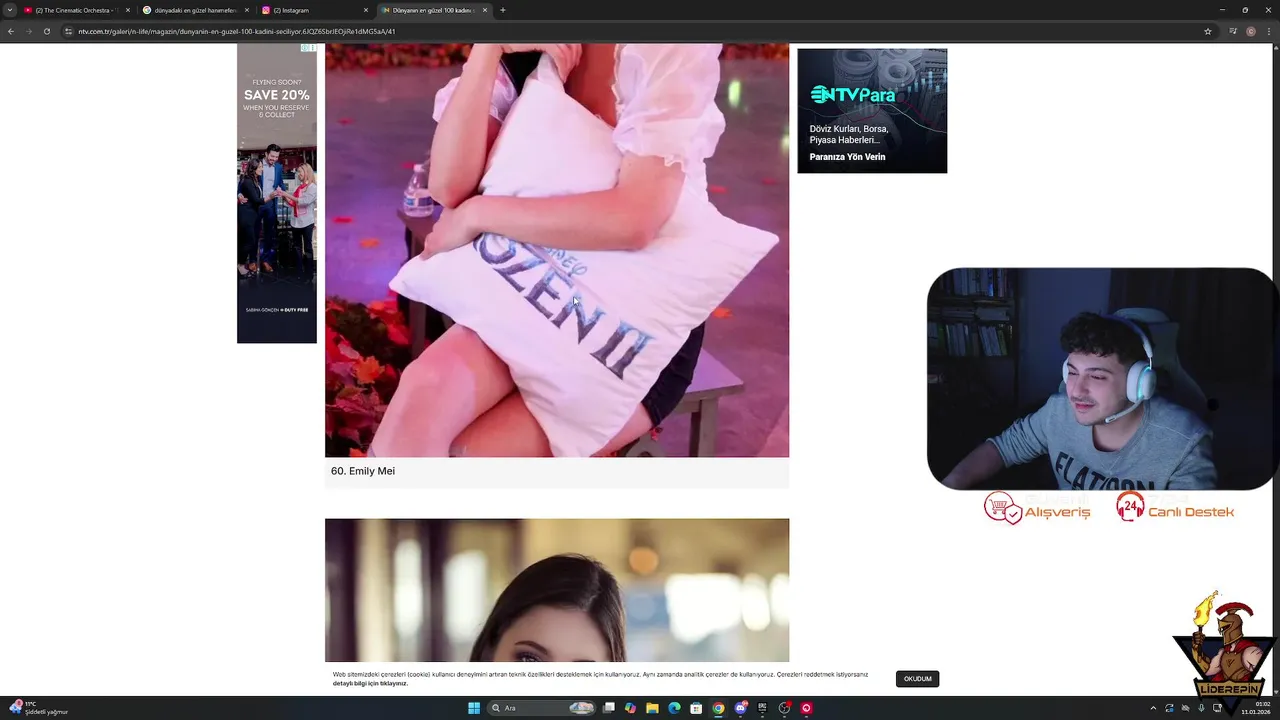Select the Dünyanın en güzel 100 kadını tab

[433, 10]
